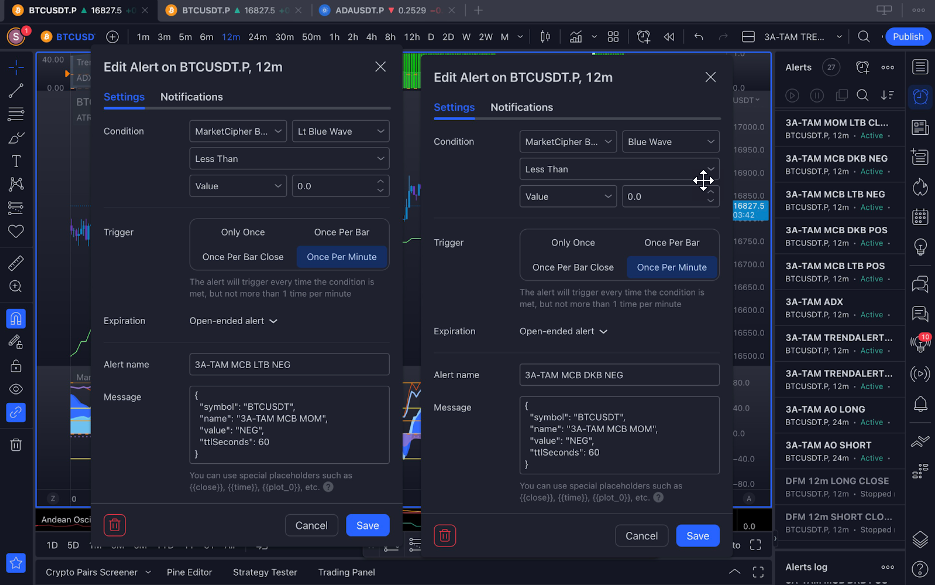Open the Blue Wave dropdown in right dialog
935x585 pixels.
click(x=670, y=142)
